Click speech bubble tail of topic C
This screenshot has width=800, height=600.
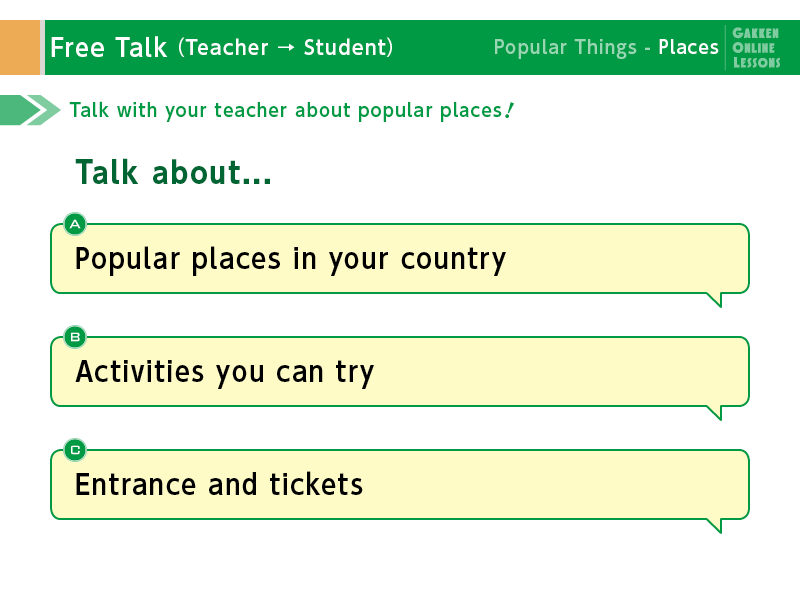pos(714,526)
